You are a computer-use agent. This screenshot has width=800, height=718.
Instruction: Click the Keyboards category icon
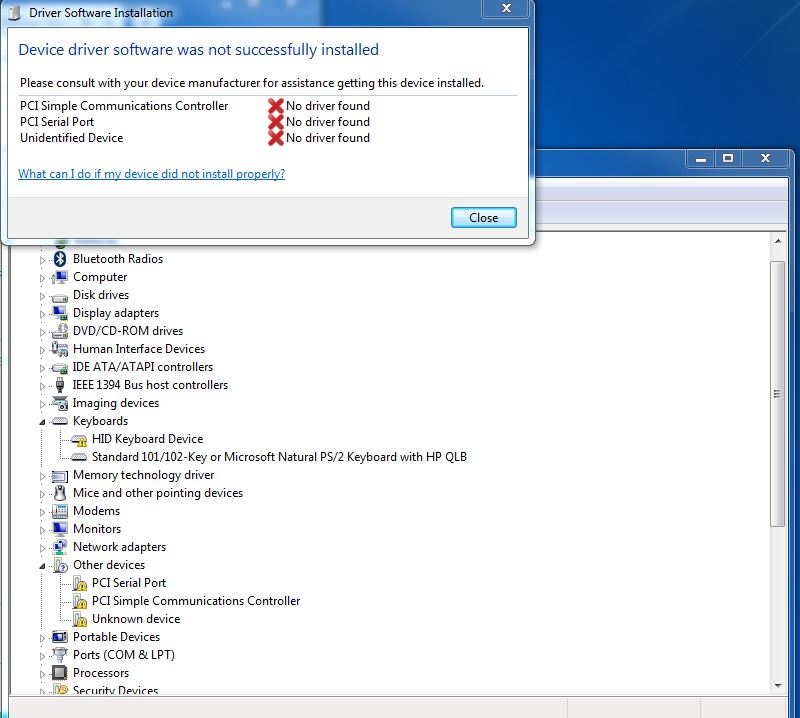click(58, 421)
